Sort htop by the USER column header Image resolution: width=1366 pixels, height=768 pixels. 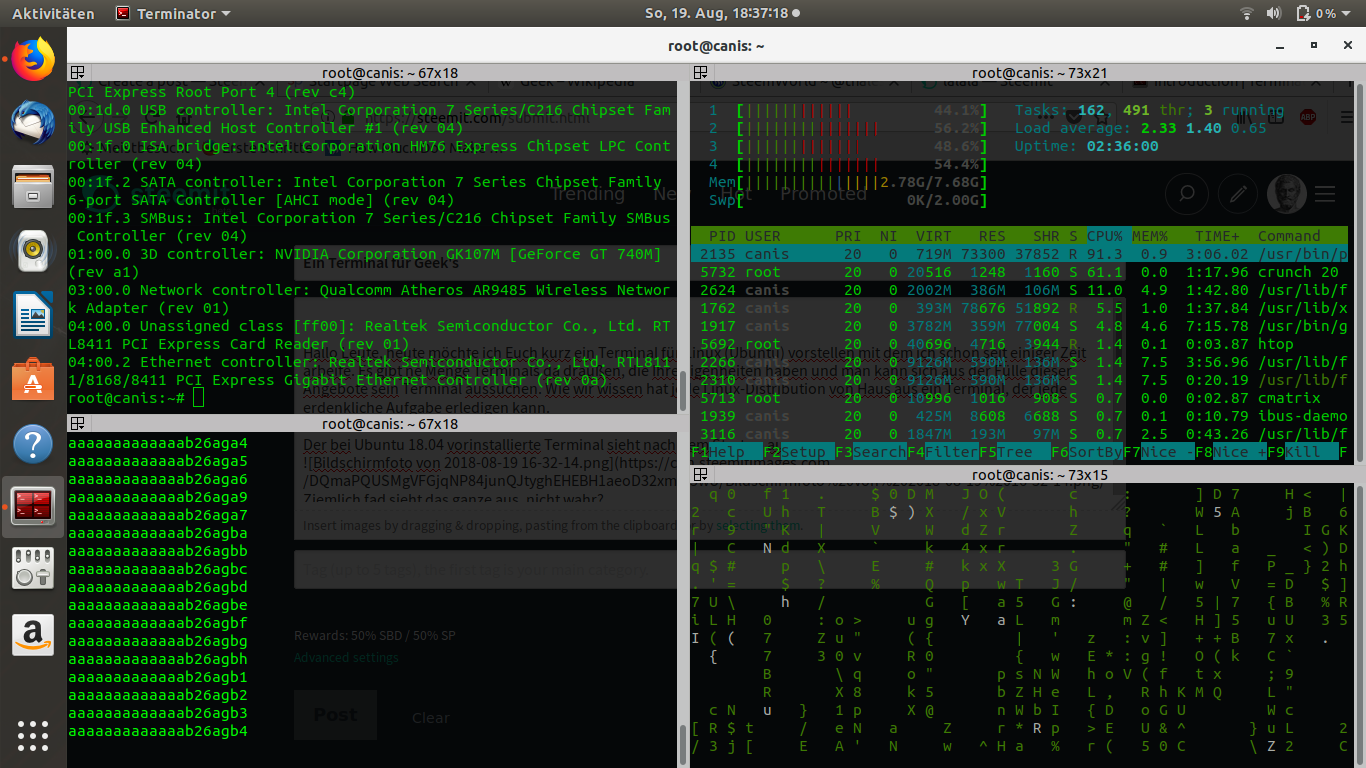pos(763,236)
